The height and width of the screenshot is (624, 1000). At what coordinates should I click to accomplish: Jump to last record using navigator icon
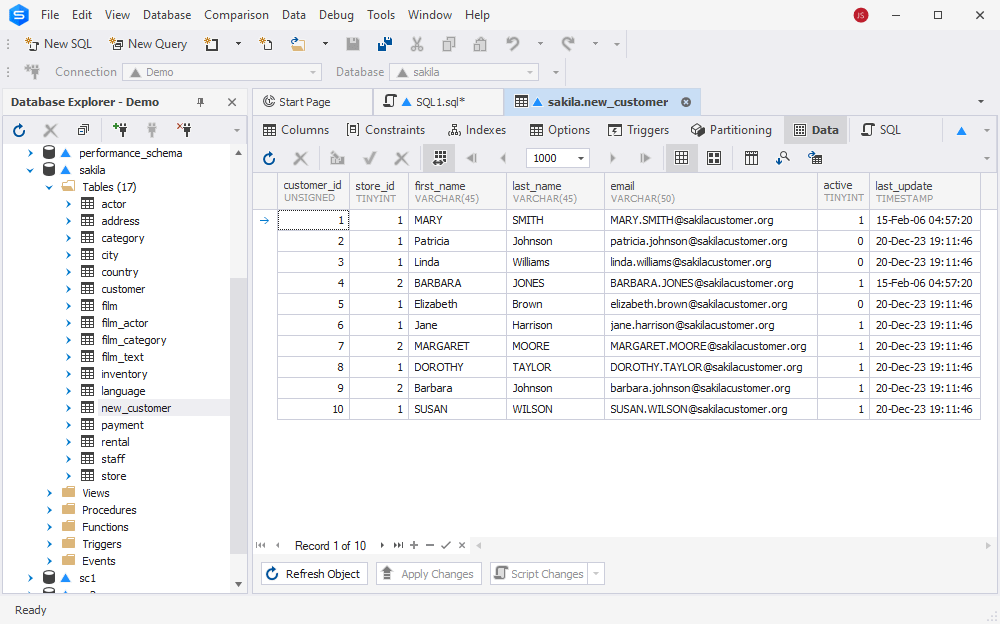point(398,545)
